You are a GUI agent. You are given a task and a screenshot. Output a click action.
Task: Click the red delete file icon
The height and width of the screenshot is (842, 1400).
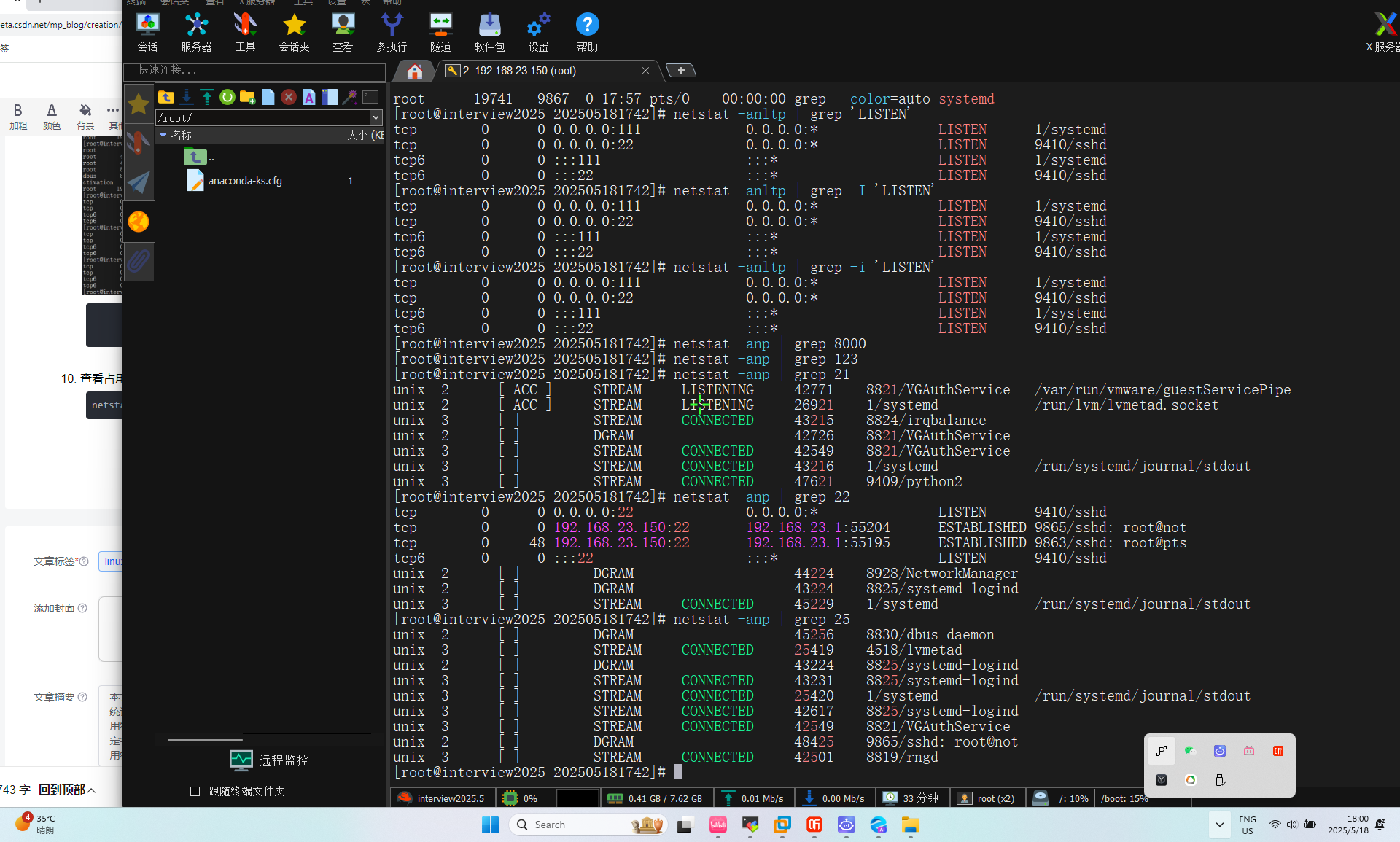(289, 97)
